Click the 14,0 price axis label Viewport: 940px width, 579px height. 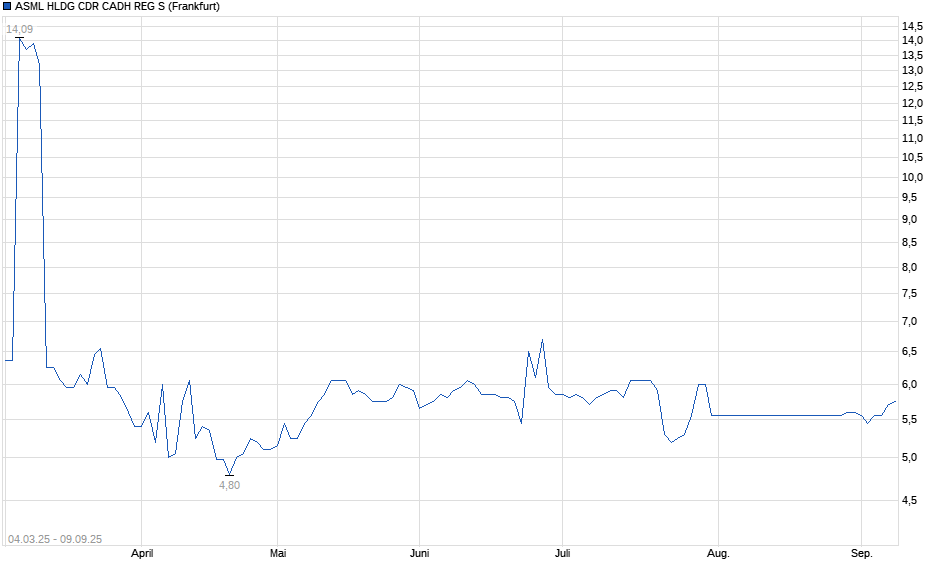click(x=912, y=40)
